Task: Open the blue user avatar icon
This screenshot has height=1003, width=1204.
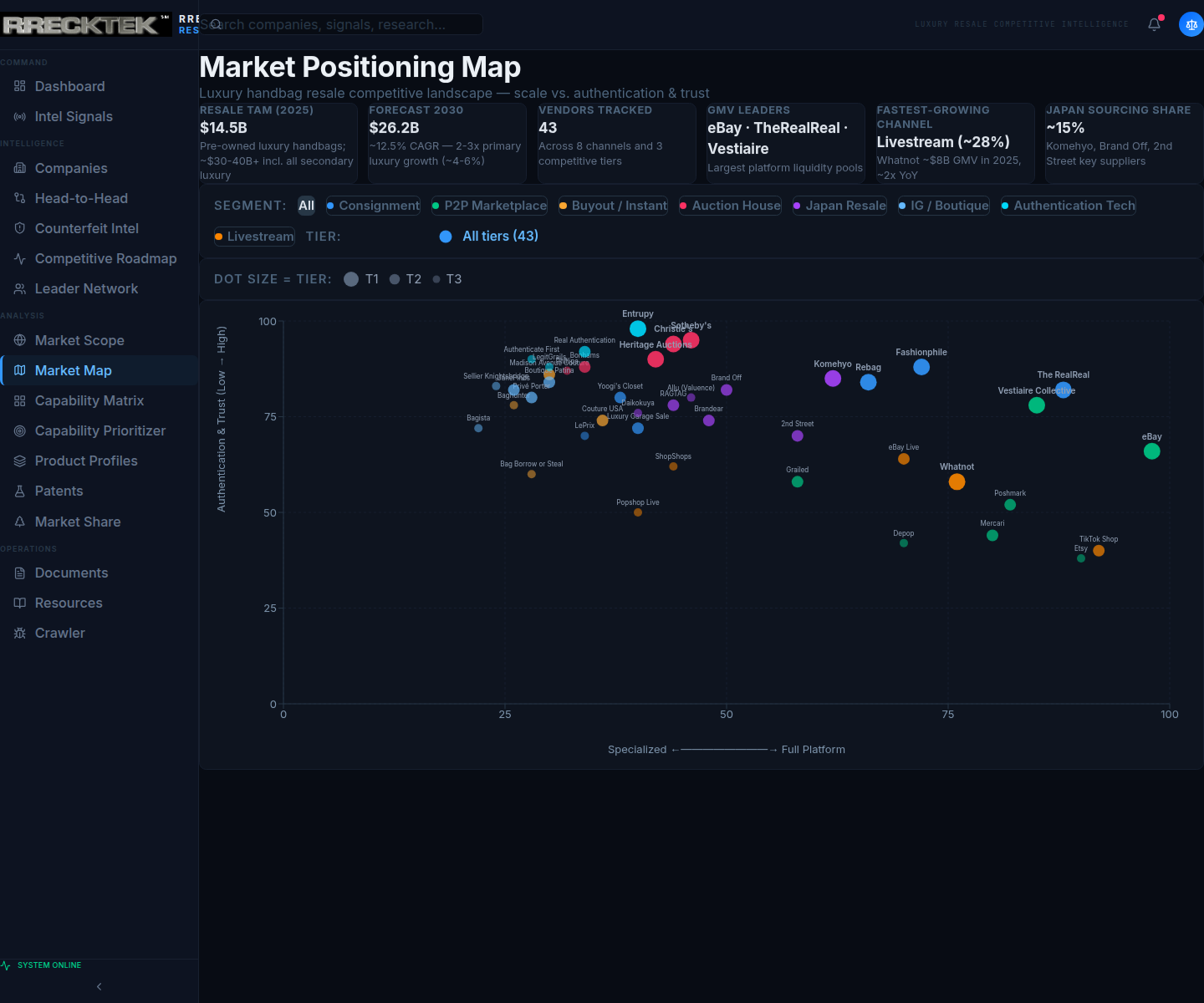Action: pos(1191,24)
